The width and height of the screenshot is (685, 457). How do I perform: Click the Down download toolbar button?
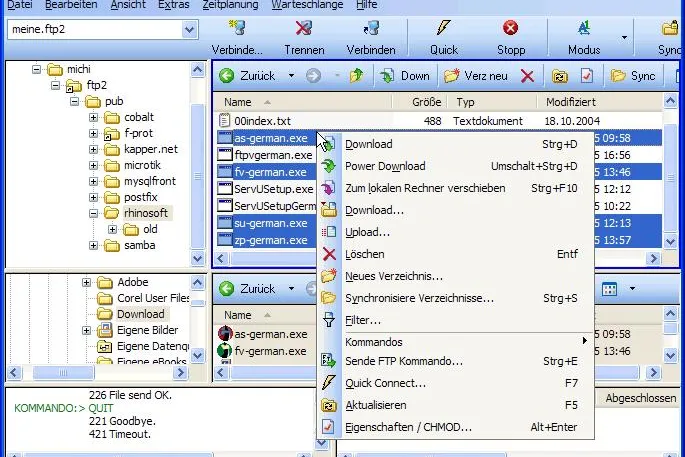pos(405,76)
